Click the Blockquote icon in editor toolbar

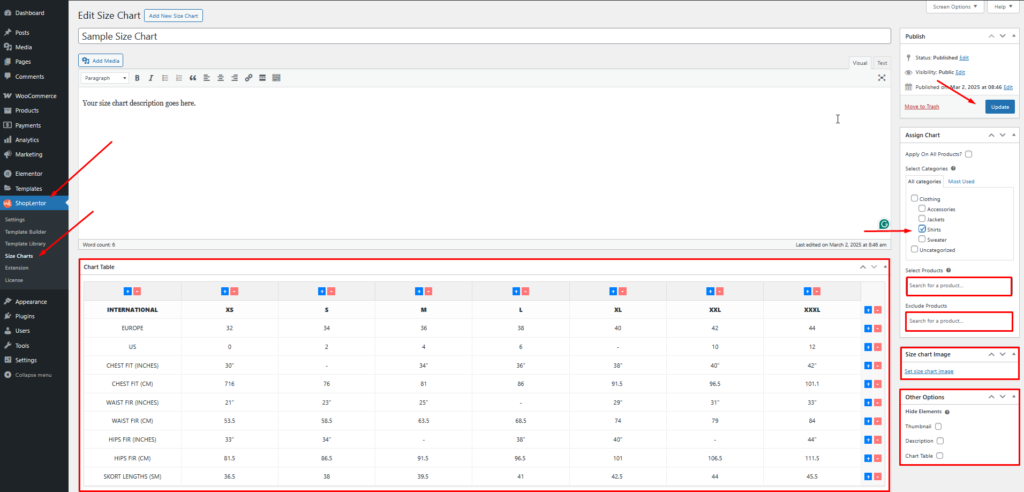[193, 78]
